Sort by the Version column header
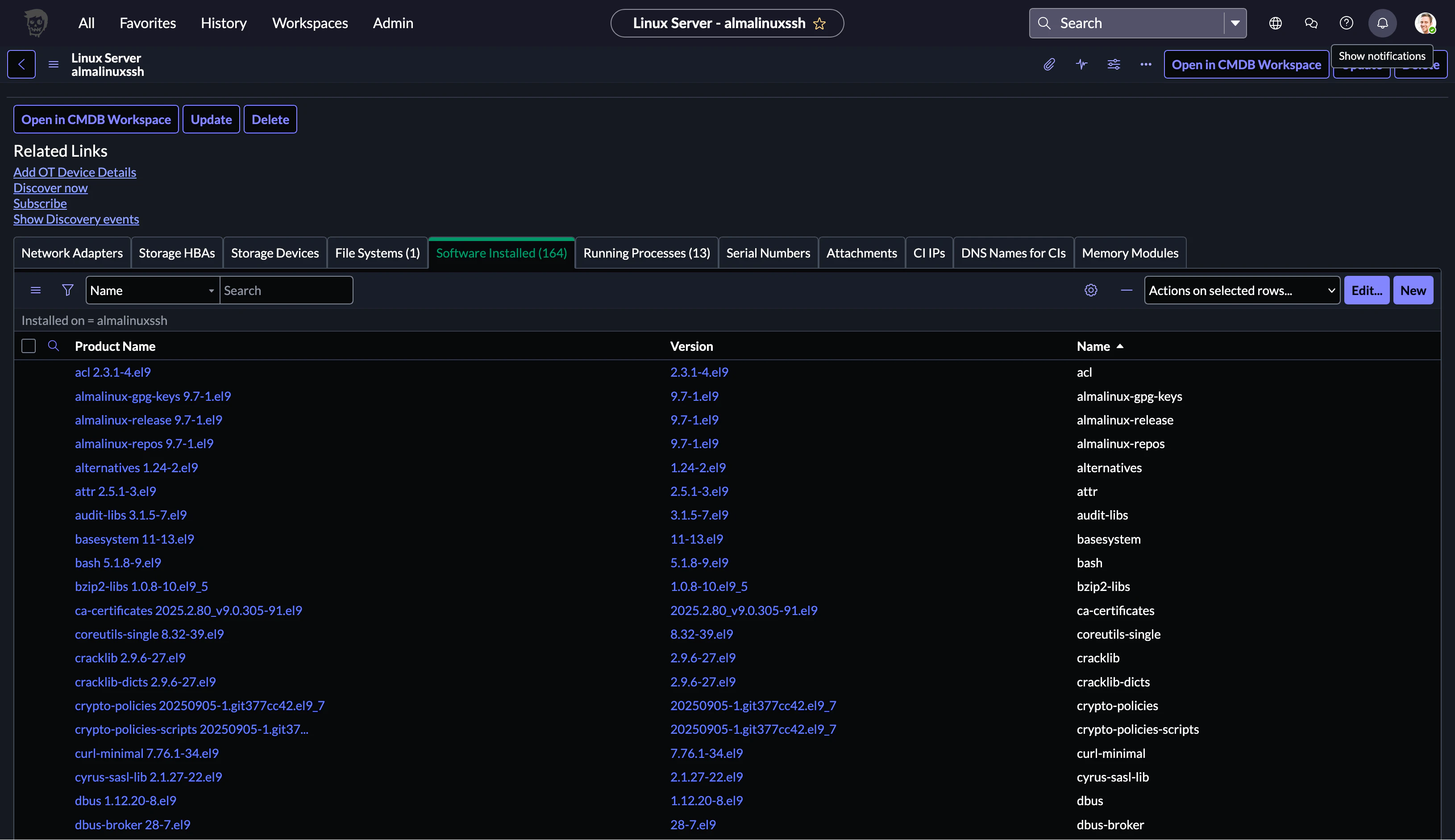 pyautogui.click(x=692, y=346)
